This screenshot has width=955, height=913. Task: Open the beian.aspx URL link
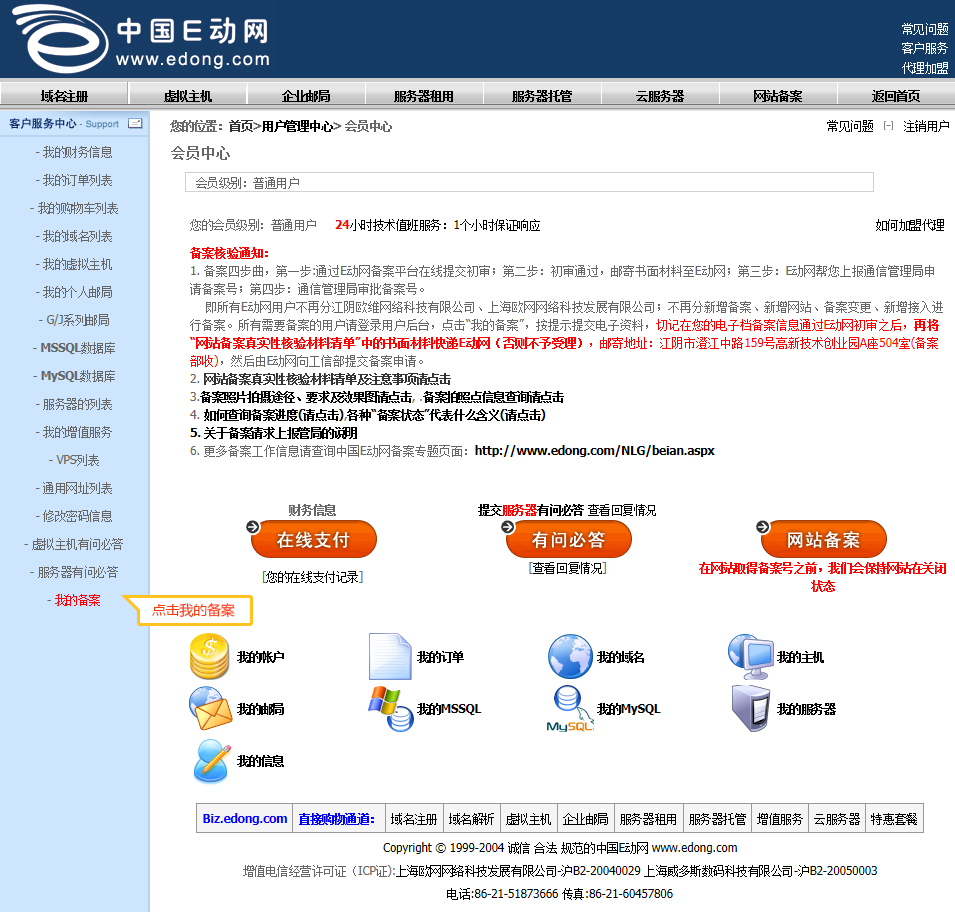click(x=594, y=451)
